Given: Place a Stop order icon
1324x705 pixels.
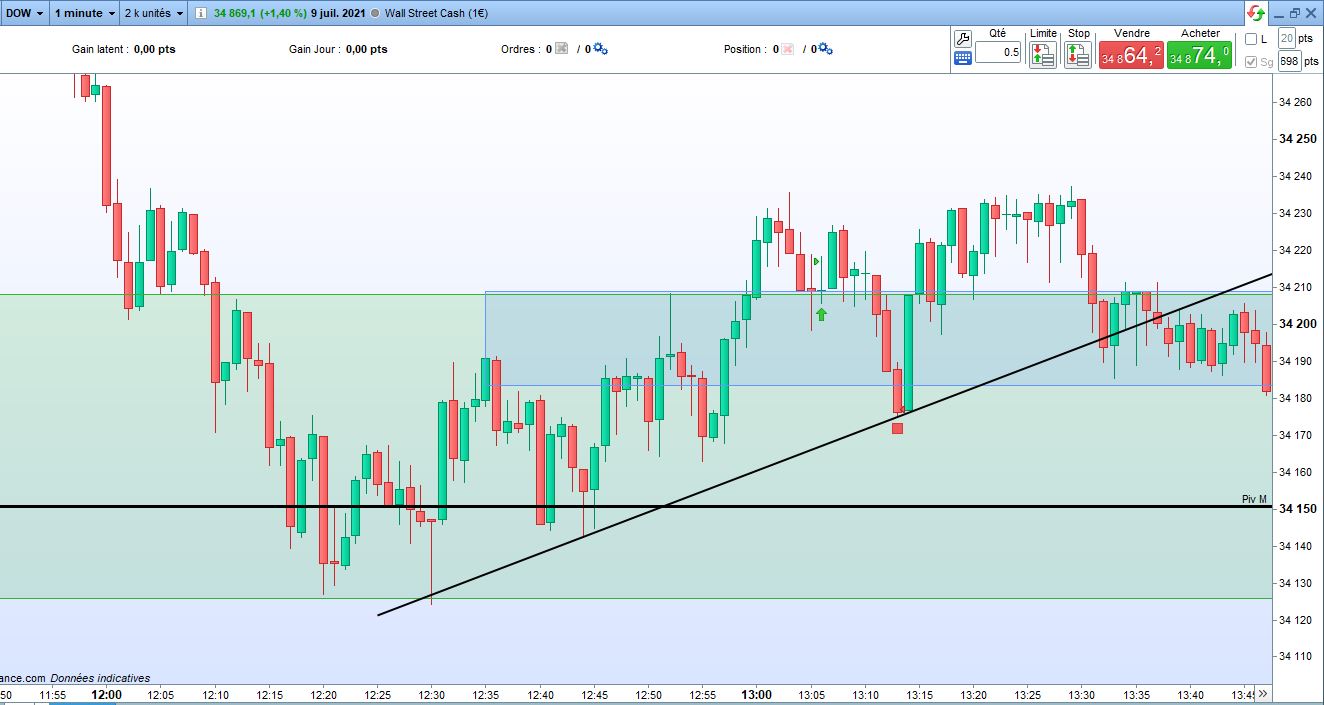Looking at the screenshot, I should click(x=1078, y=54).
